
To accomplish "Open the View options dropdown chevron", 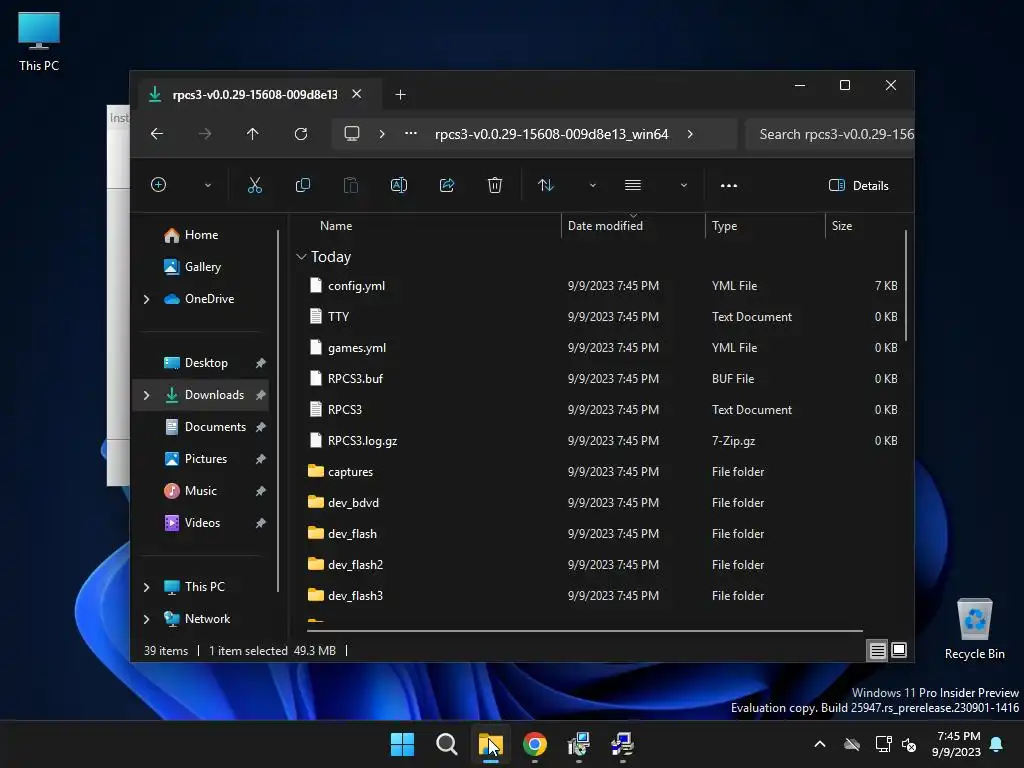I will [x=684, y=185].
